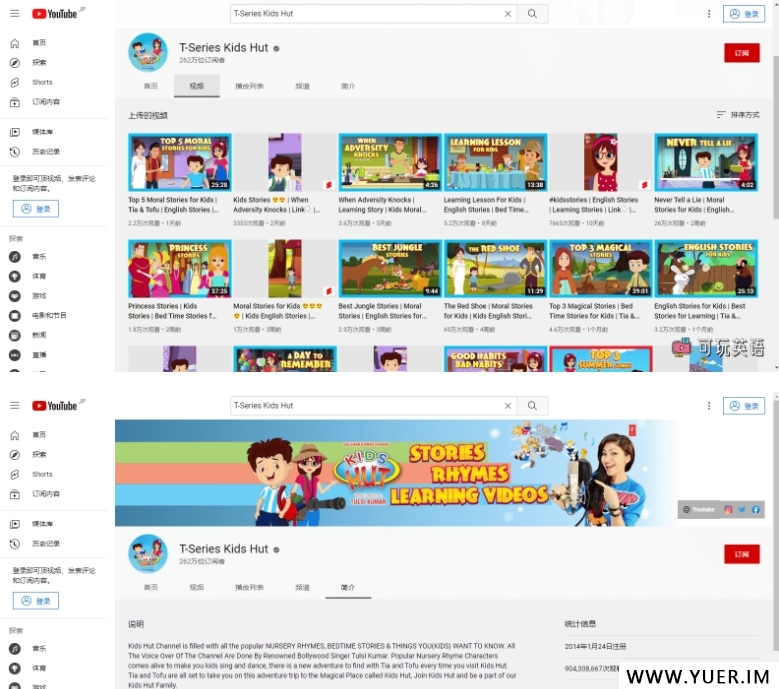This screenshot has width=779, height=689.
Task: Open the Never Tell a Lie video thumbnail
Action: (x=706, y=162)
